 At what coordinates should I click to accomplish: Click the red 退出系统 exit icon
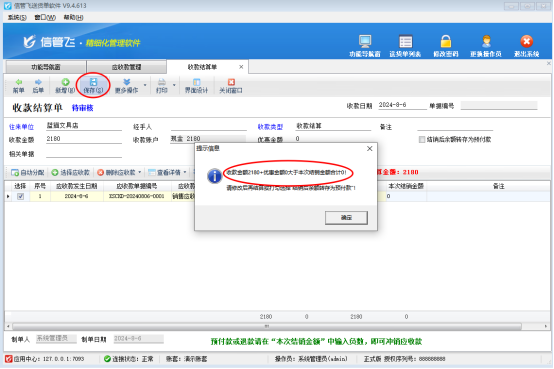point(526,41)
